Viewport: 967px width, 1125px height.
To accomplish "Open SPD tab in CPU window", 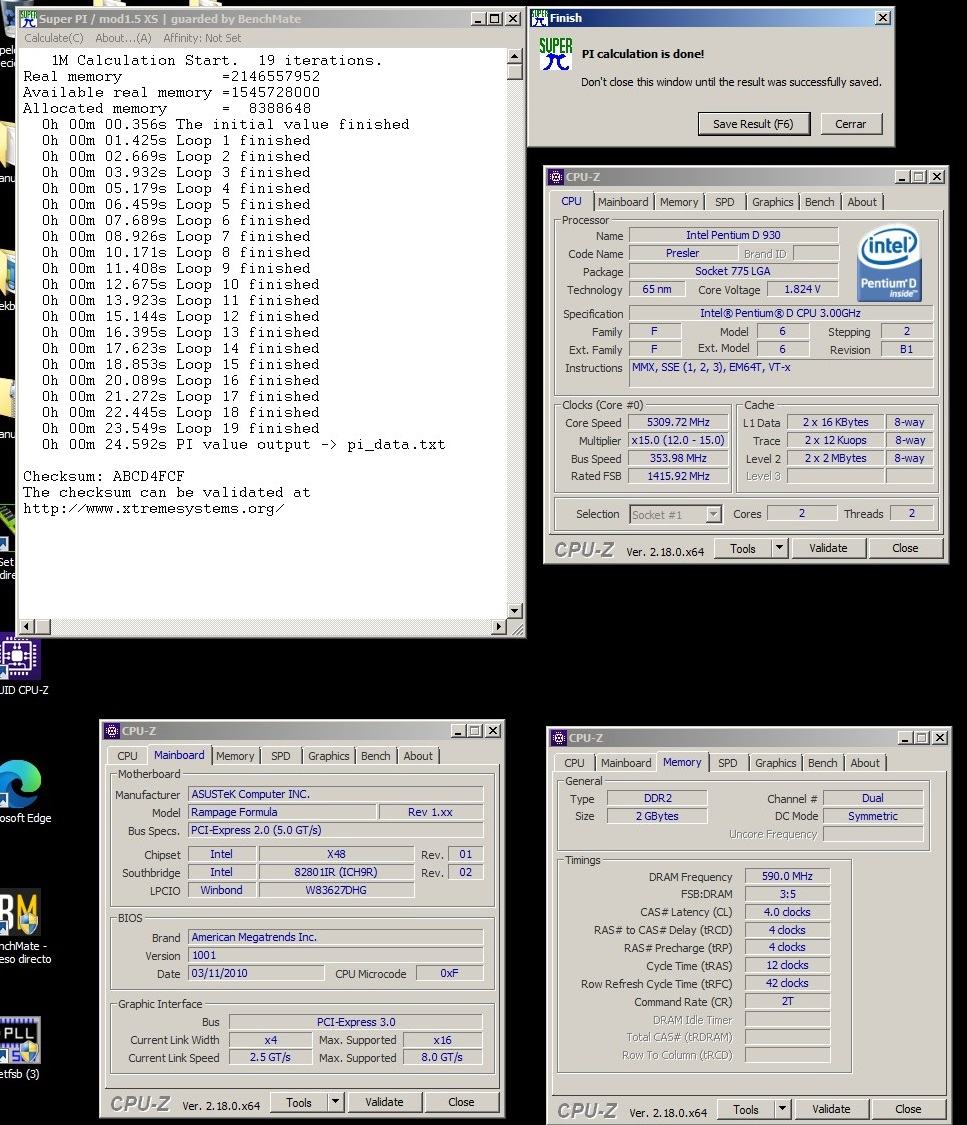I will coord(725,202).
